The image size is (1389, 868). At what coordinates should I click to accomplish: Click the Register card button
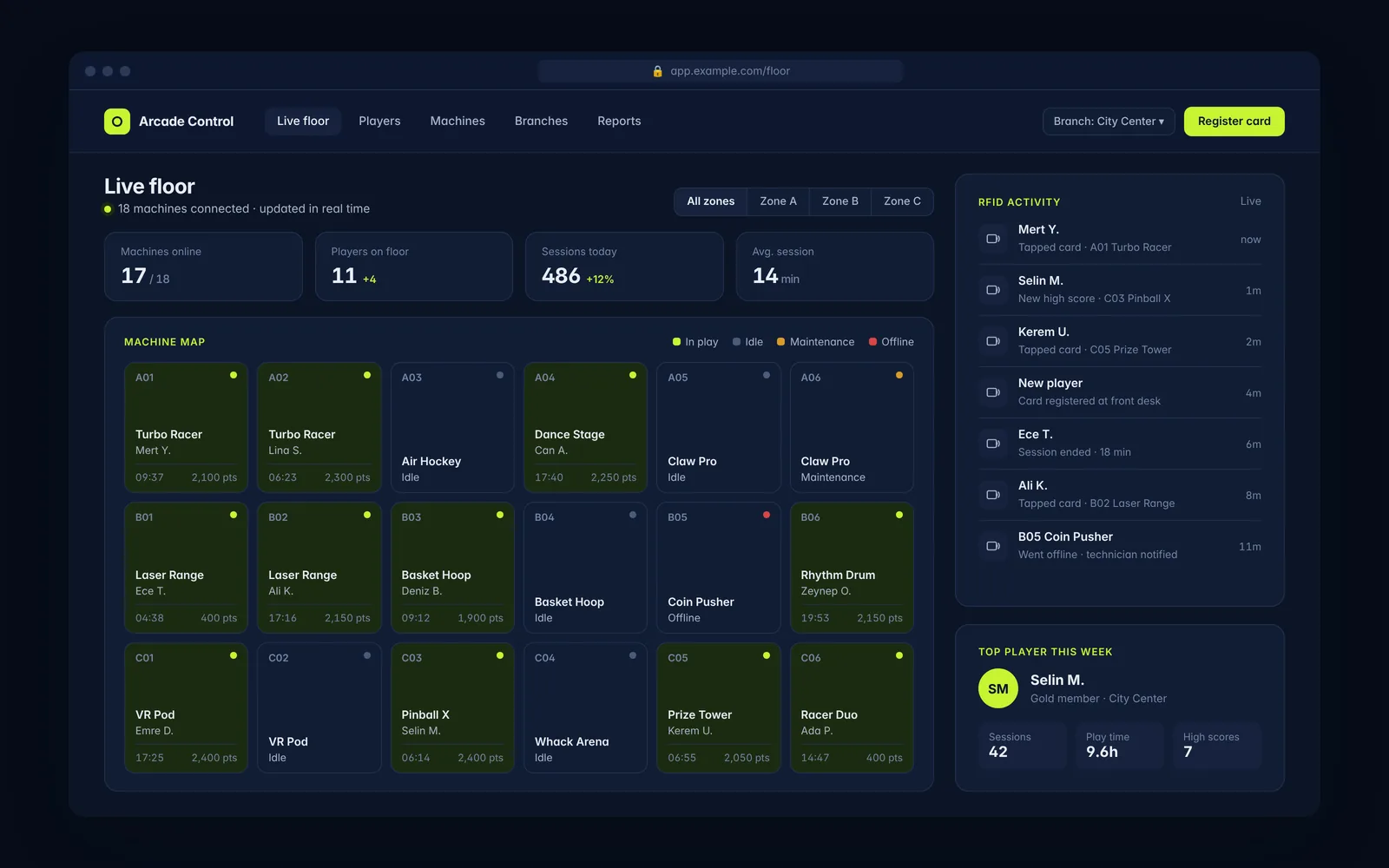(x=1234, y=122)
